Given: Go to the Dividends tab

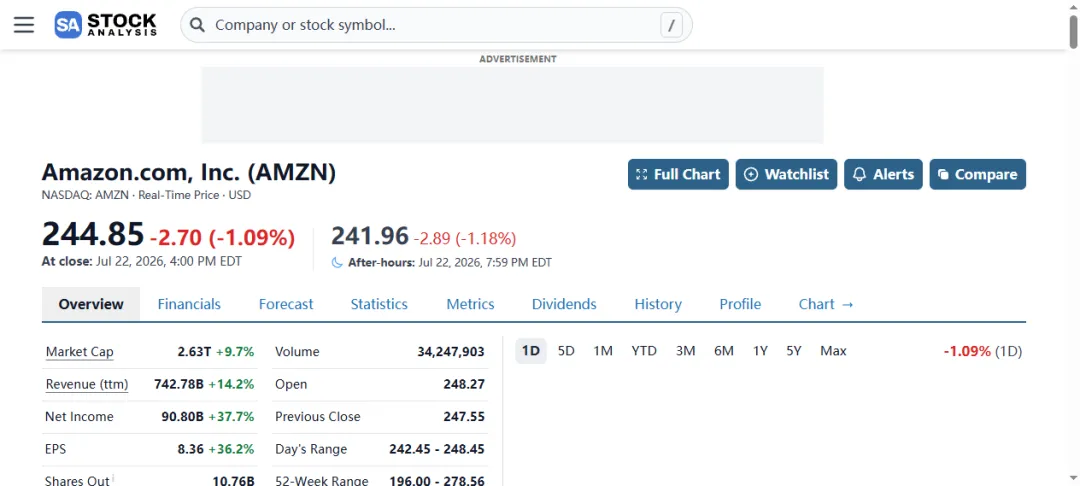Looking at the screenshot, I should [x=564, y=304].
